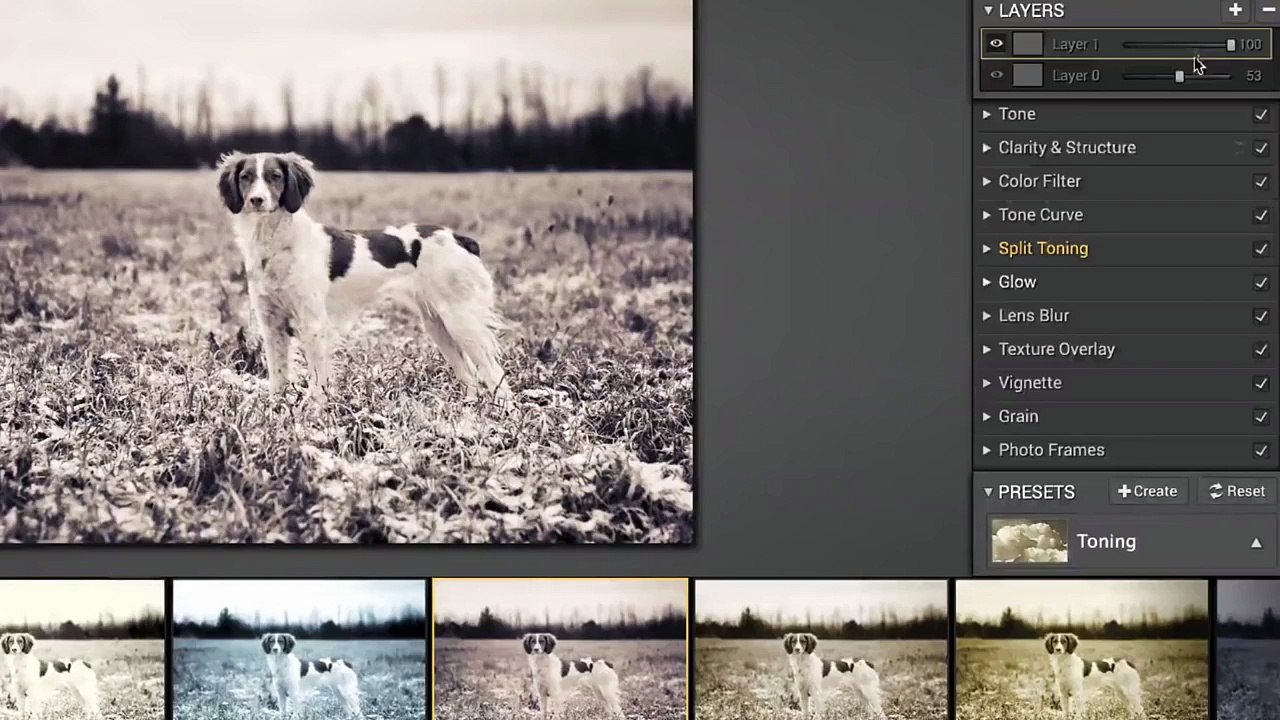Viewport: 1280px width, 720px height.
Task: Hide Layer 1 using its eye icon
Action: [x=996, y=44]
